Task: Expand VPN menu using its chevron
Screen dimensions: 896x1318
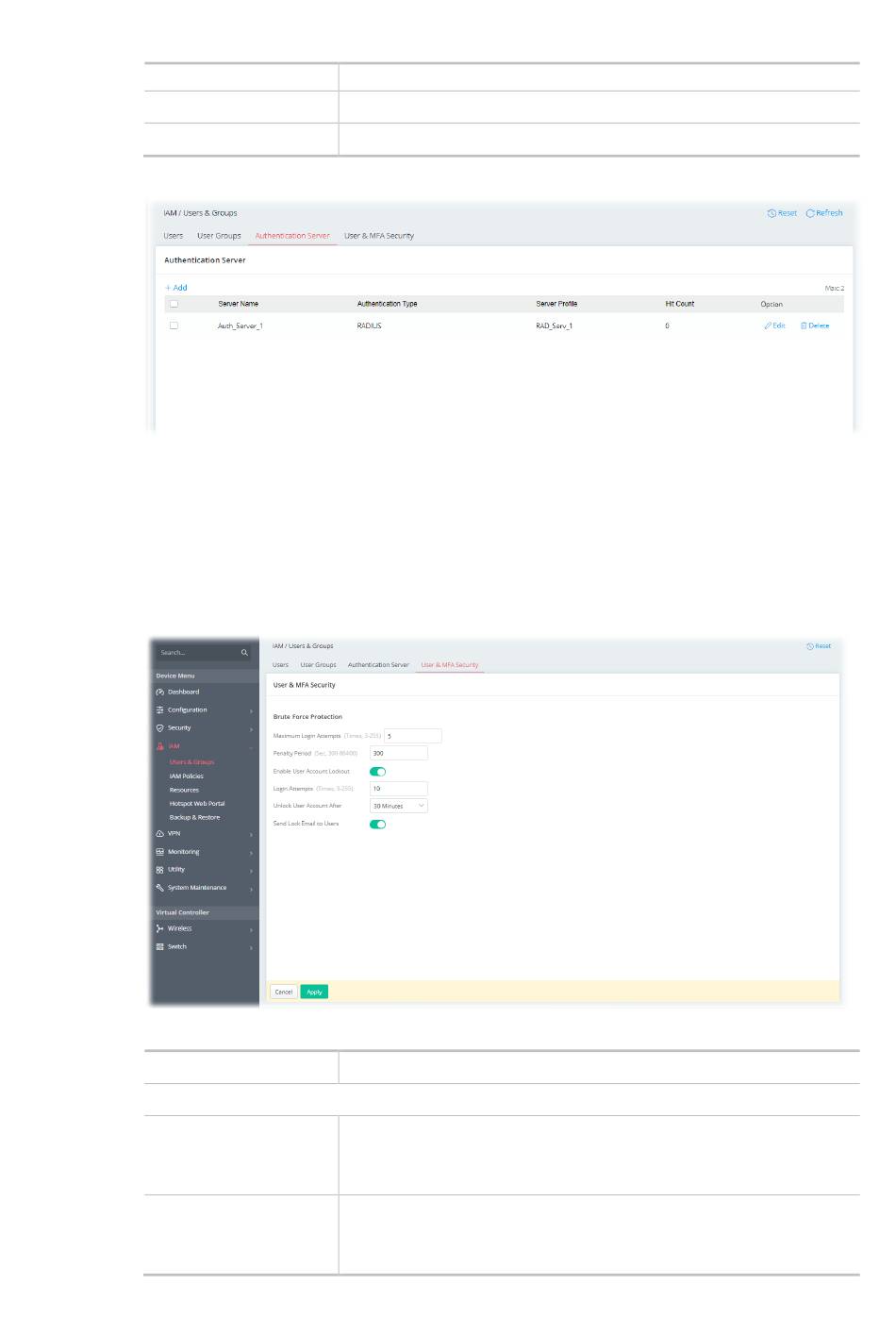Action: 251,835
